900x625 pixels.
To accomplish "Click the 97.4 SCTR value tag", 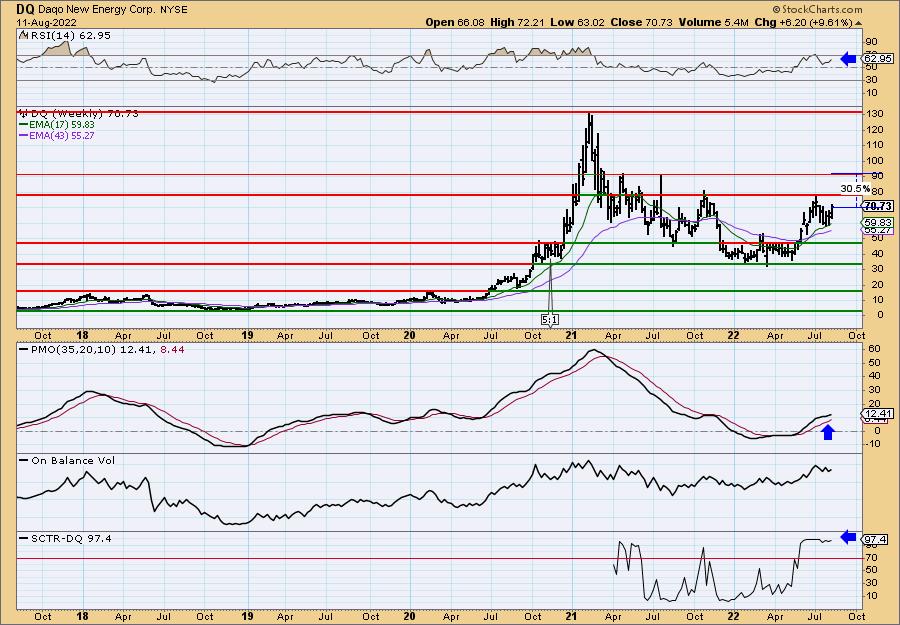I will pyautogui.click(x=876, y=539).
